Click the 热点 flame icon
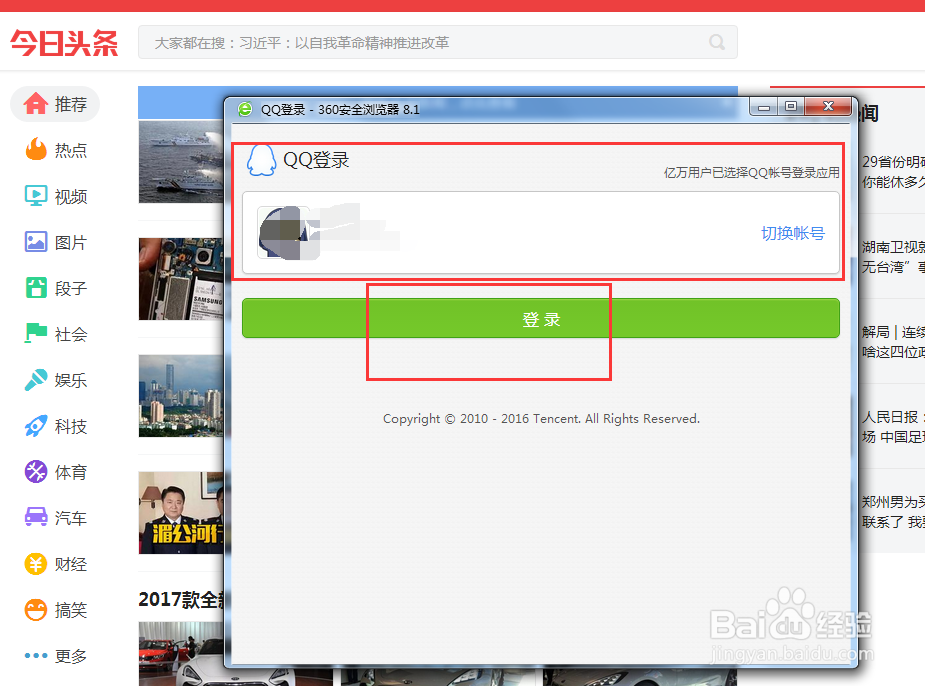 pyautogui.click(x=36, y=149)
